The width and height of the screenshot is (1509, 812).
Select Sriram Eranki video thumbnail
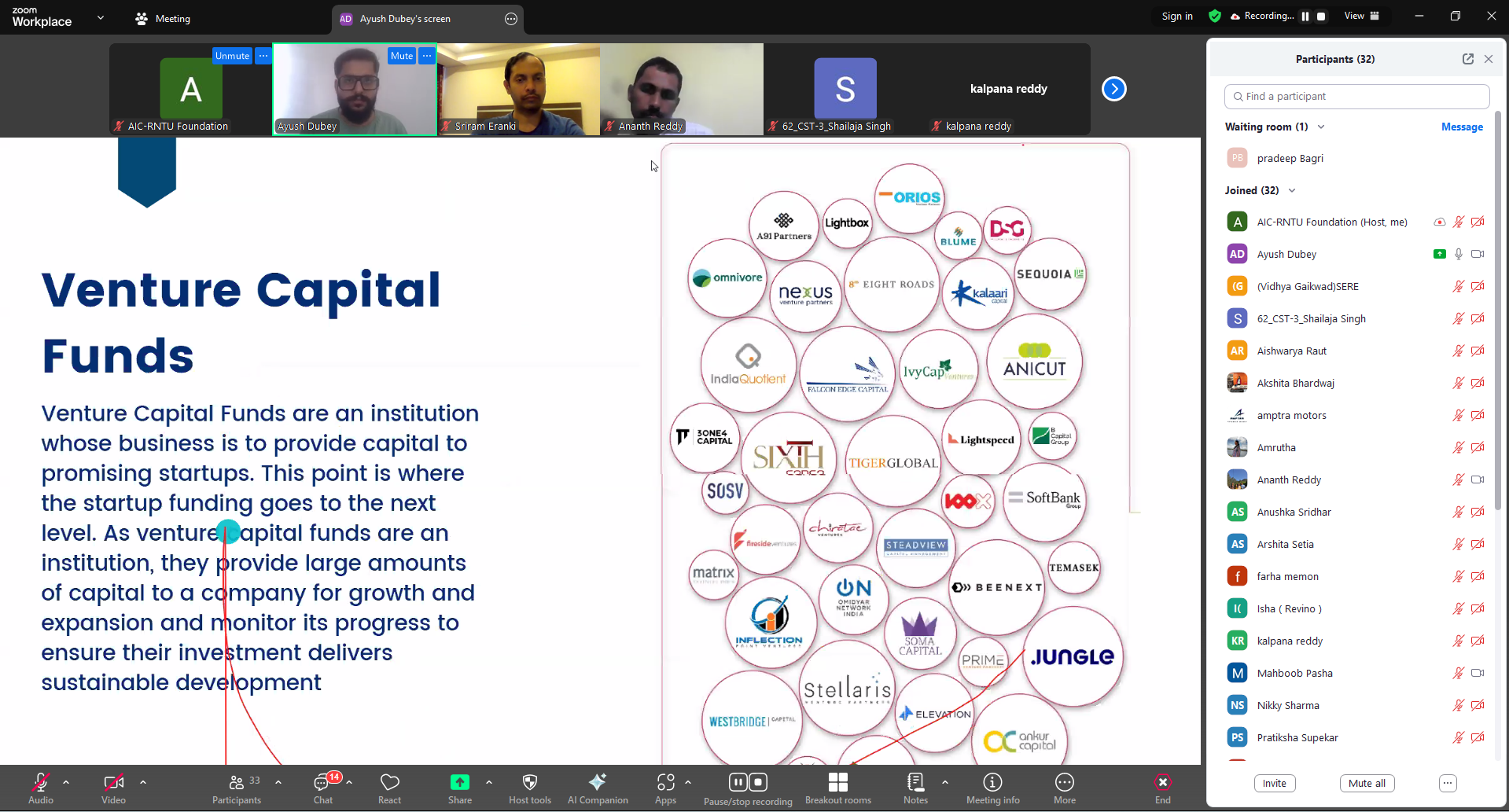tap(518, 89)
